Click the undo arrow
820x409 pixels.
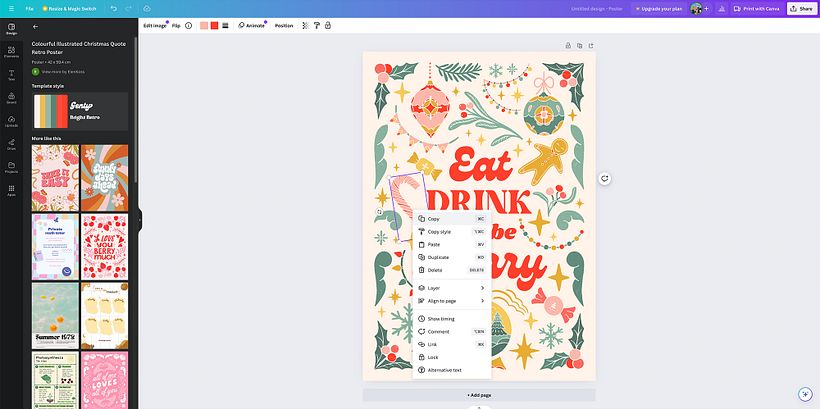click(x=114, y=9)
